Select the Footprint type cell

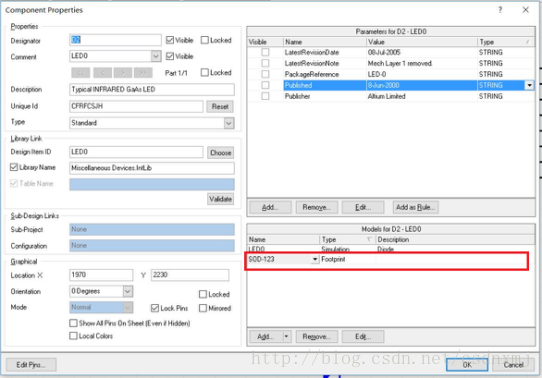(347, 259)
